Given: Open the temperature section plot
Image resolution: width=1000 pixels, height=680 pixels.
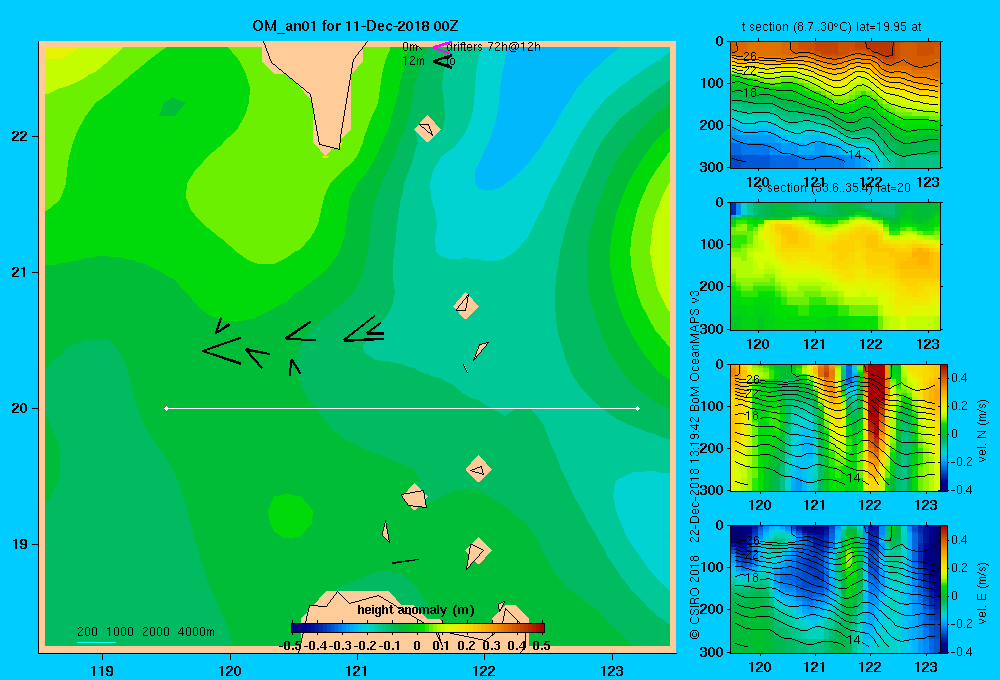Looking at the screenshot, I should [x=835, y=105].
